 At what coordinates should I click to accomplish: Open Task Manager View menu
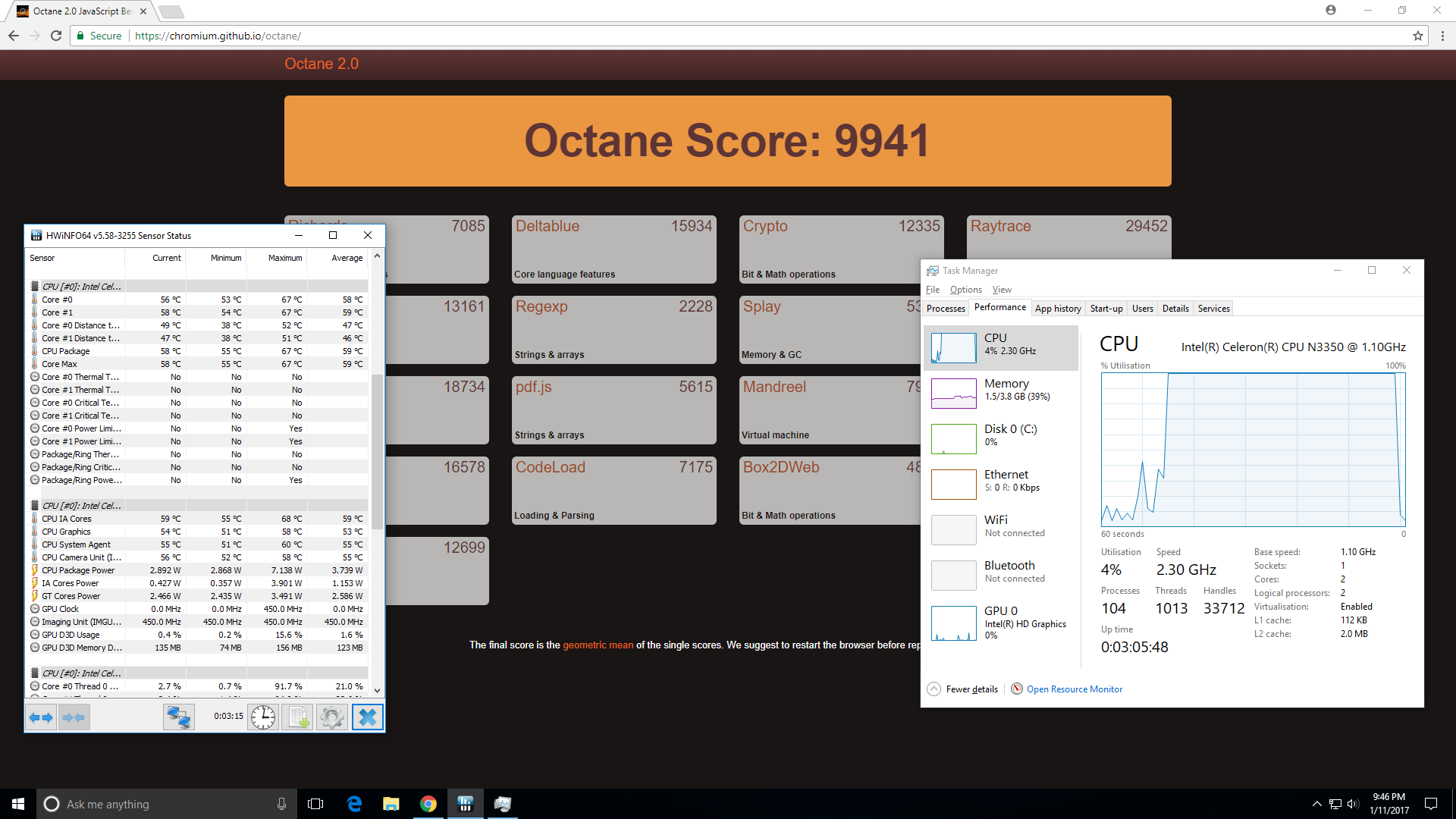1002,290
